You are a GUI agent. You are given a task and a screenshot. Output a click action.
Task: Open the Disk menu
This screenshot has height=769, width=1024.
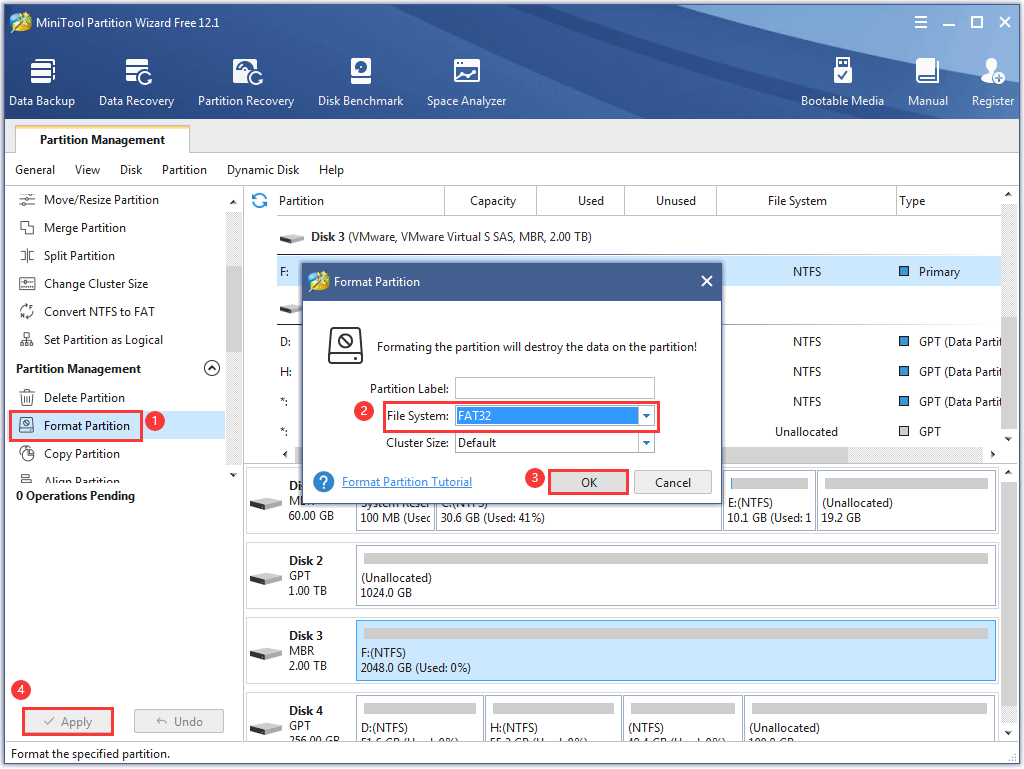[x=131, y=170]
